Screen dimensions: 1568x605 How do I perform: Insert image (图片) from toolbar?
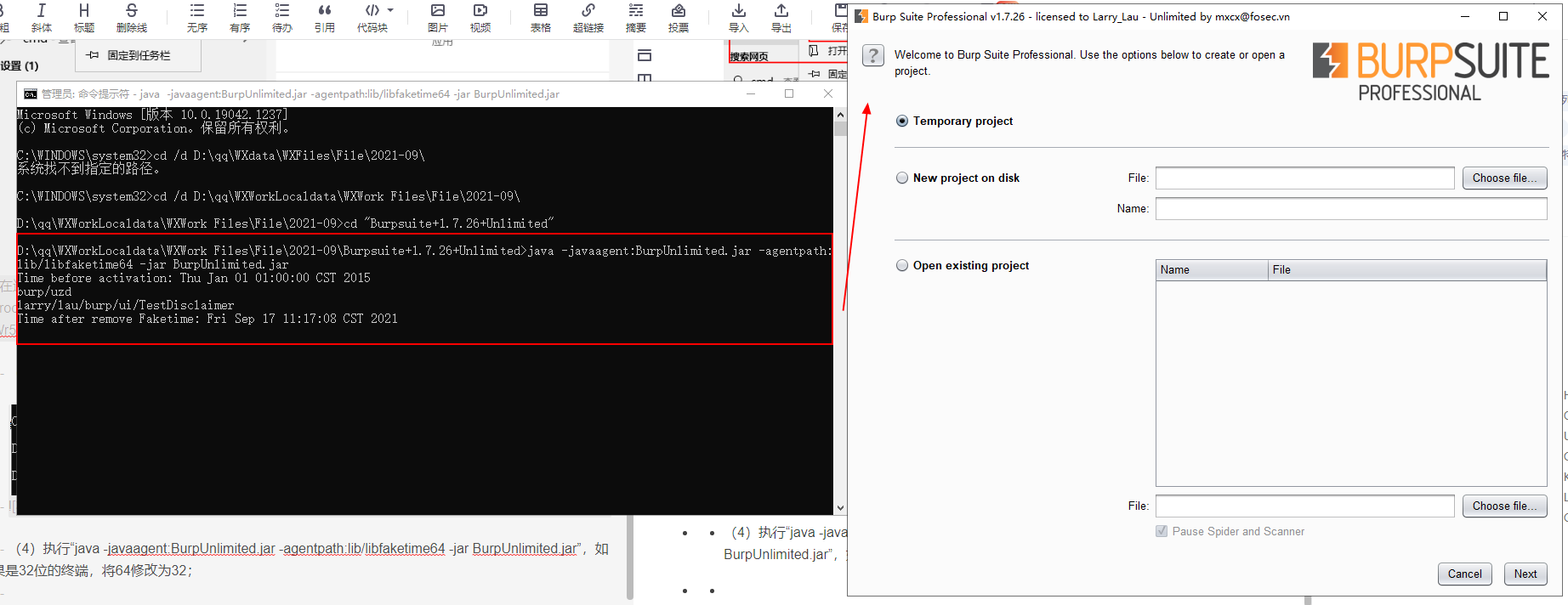pyautogui.click(x=438, y=17)
